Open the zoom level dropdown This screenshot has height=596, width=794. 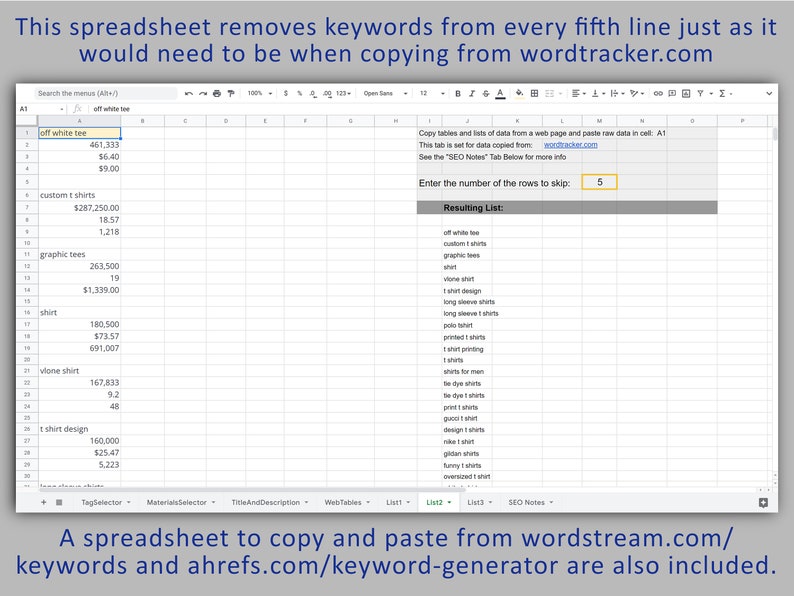click(x=259, y=93)
